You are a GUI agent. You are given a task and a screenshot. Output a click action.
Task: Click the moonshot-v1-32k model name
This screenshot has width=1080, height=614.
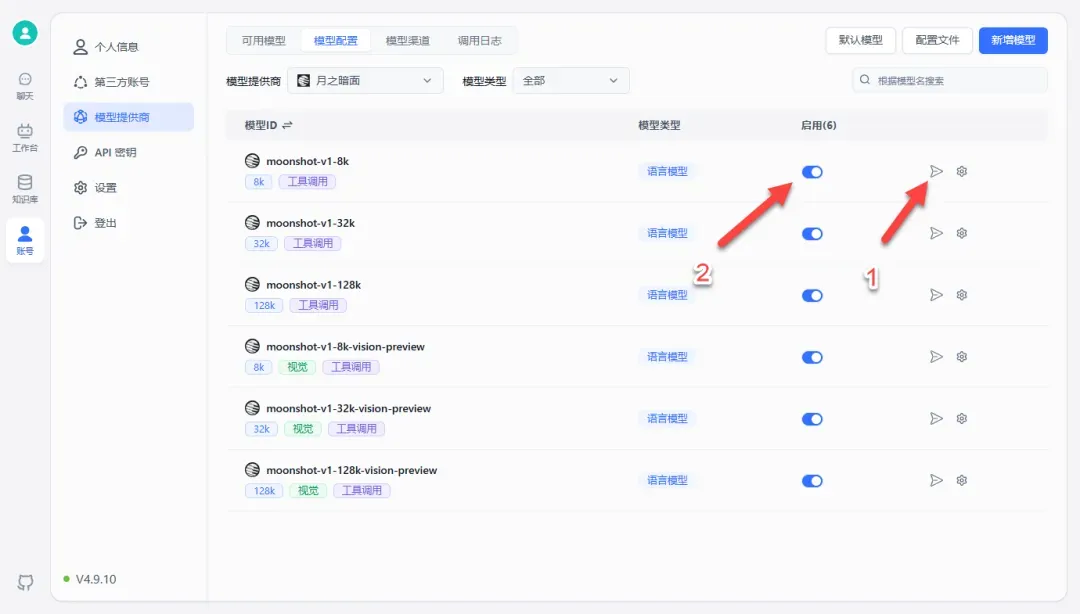tap(311, 223)
